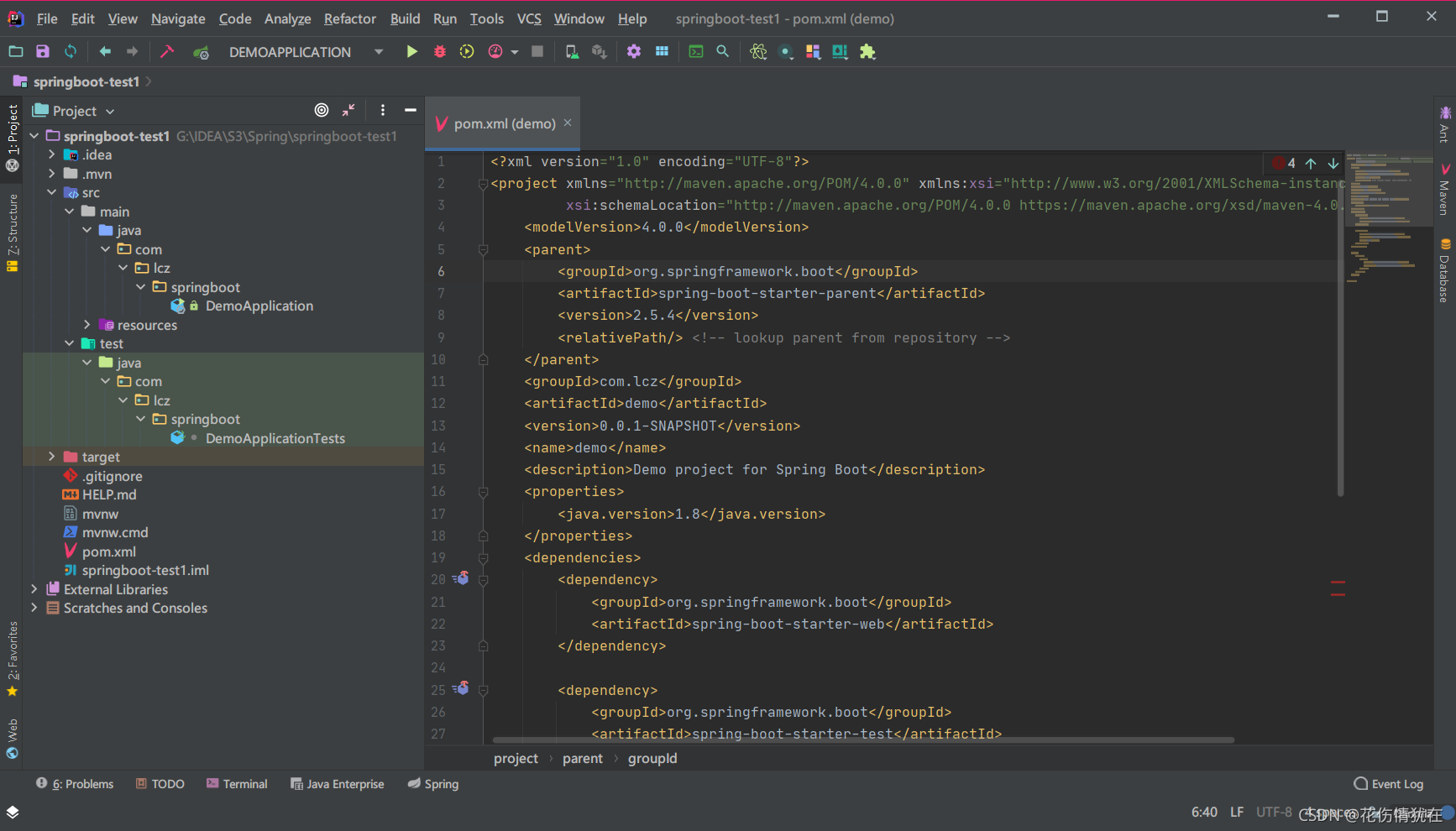Toggle the Database tool window on right sidebar
The image size is (1456, 831).
1444,271
